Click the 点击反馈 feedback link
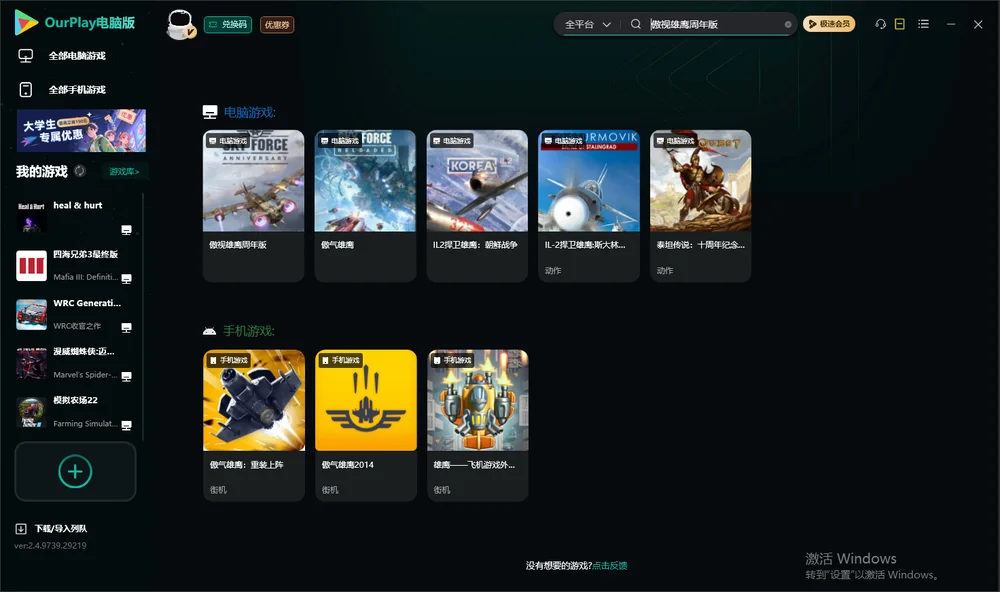Screen dimensions: 1000x592 610,566
